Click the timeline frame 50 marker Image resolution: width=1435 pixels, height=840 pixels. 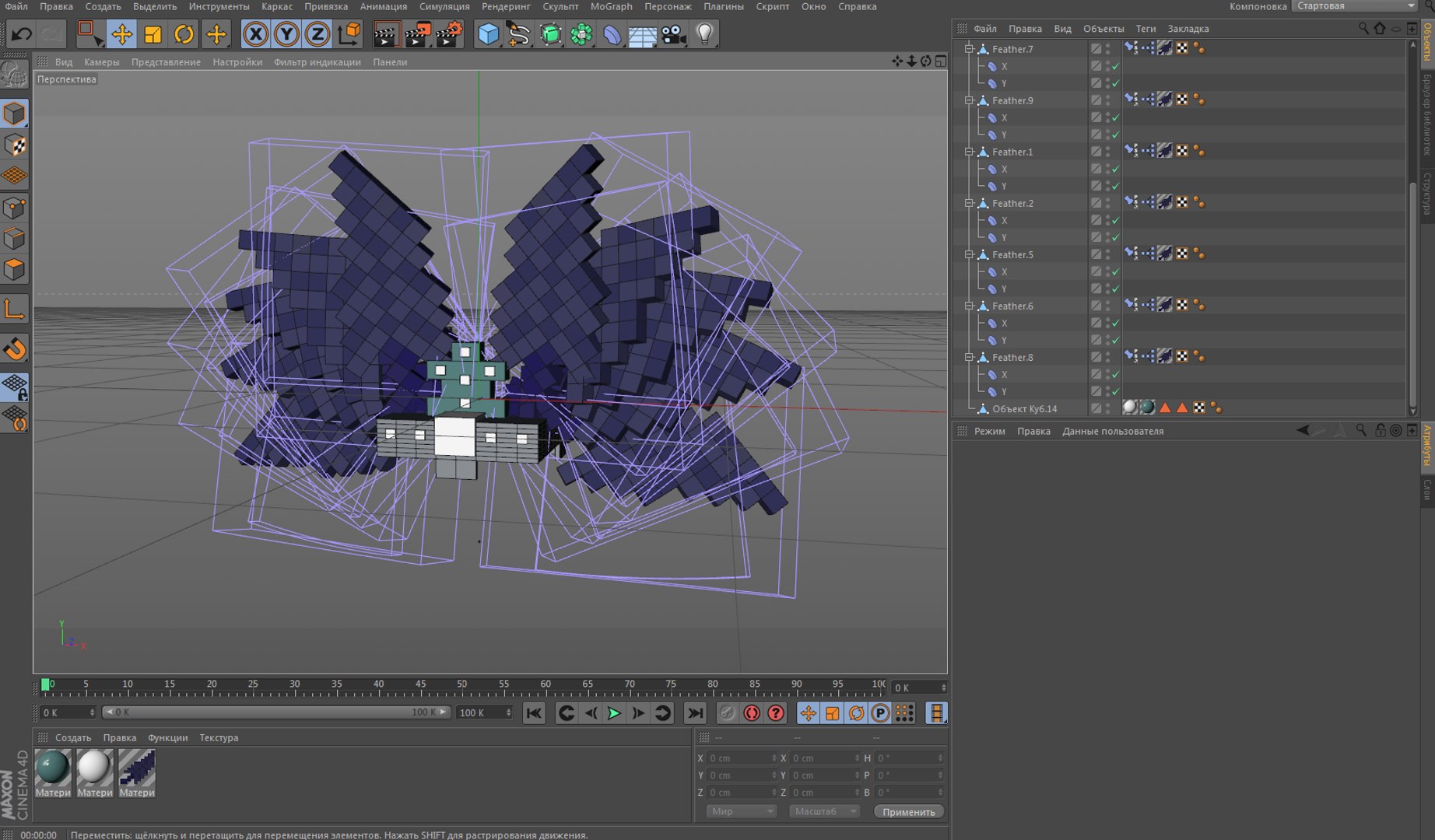(x=462, y=686)
